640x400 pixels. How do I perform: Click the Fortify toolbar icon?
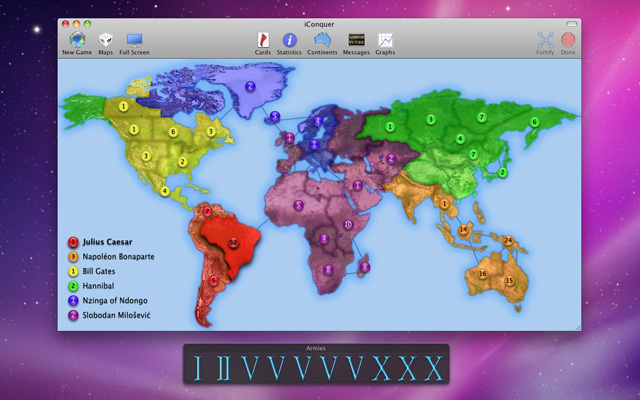coord(545,40)
